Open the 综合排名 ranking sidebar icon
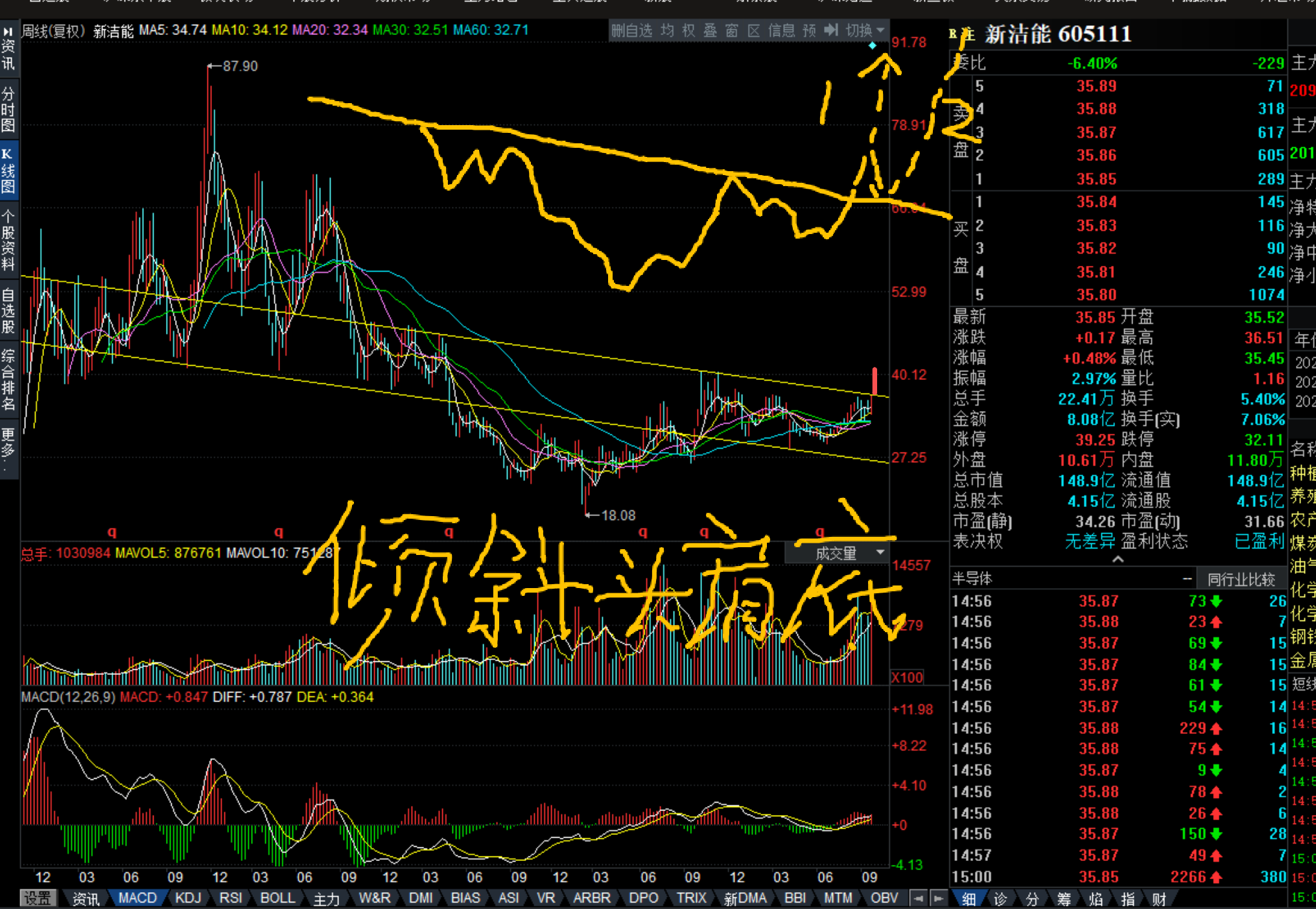The image size is (1316, 909). pos(8,379)
